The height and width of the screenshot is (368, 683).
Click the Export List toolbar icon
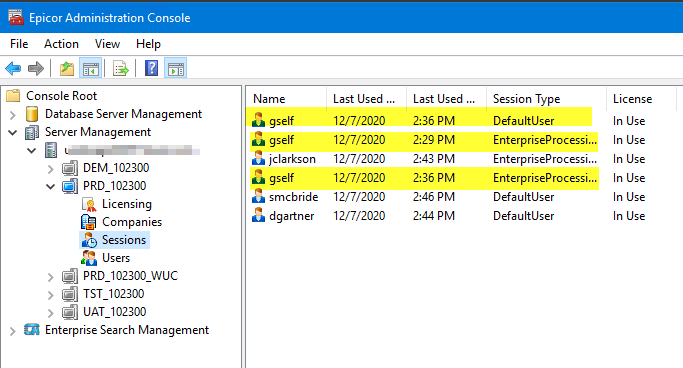(121, 68)
